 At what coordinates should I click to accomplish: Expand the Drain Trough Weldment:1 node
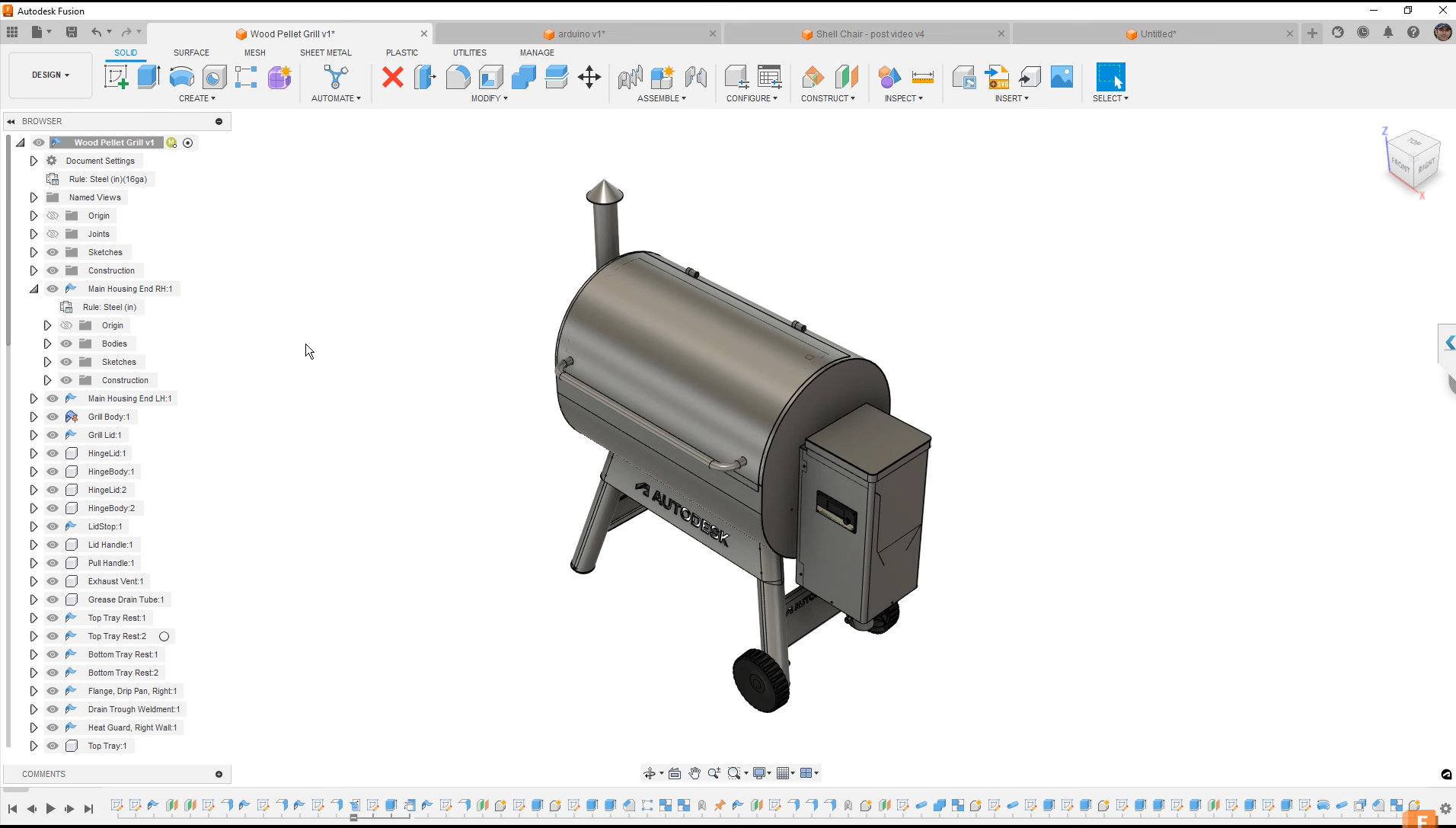[x=34, y=709]
